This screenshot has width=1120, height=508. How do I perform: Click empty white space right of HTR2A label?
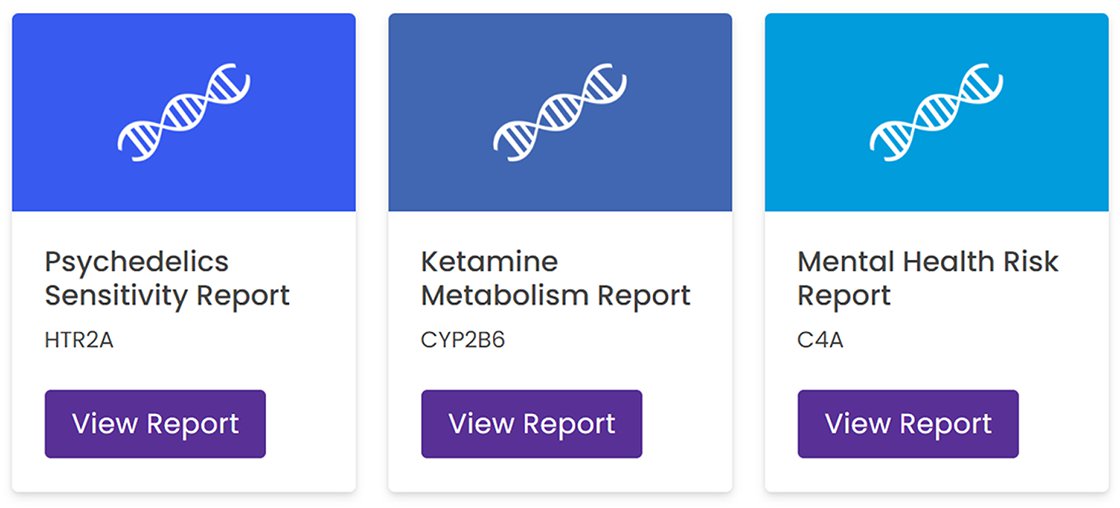point(240,340)
